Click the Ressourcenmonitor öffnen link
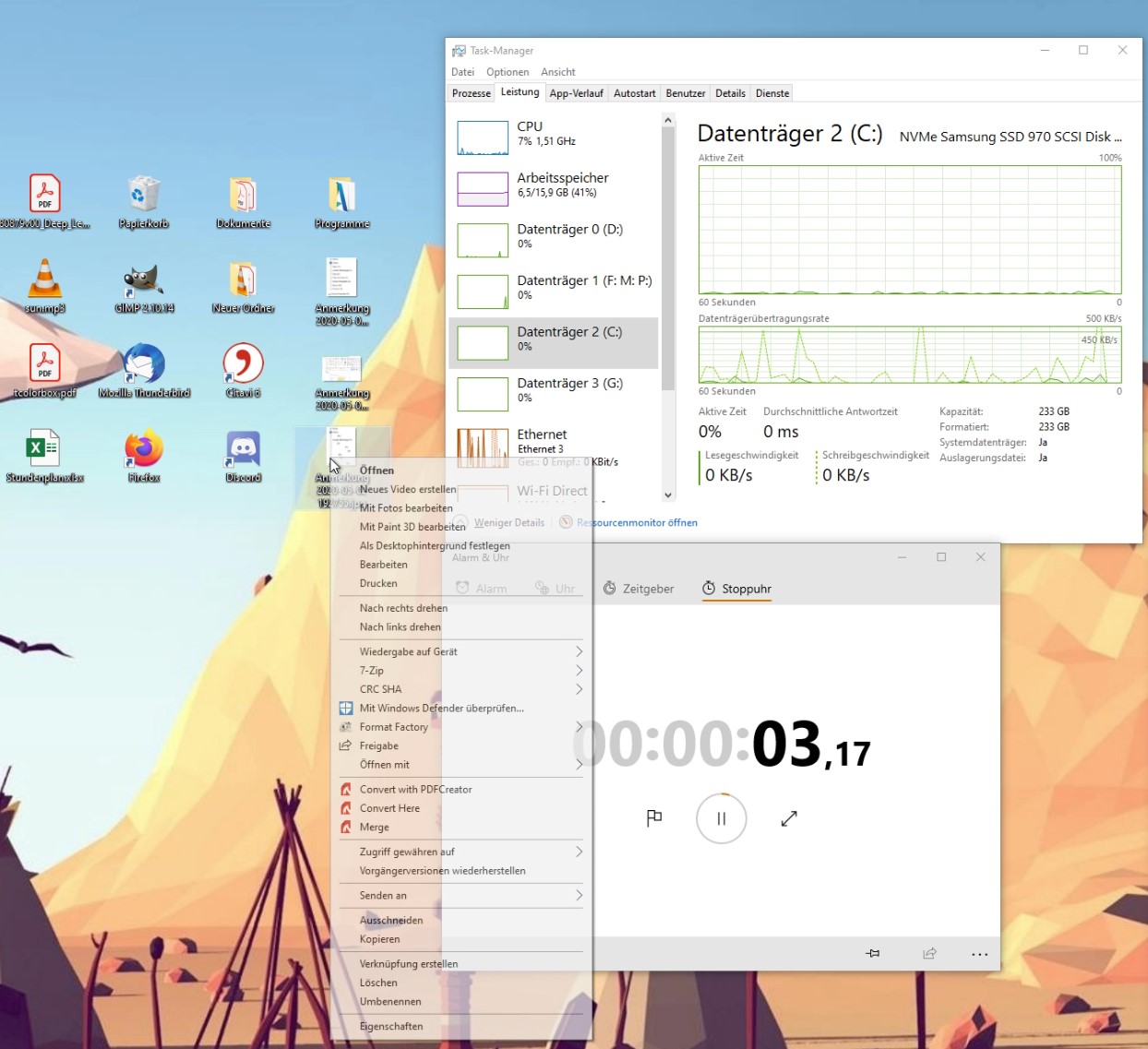1148x1049 pixels. (637, 522)
